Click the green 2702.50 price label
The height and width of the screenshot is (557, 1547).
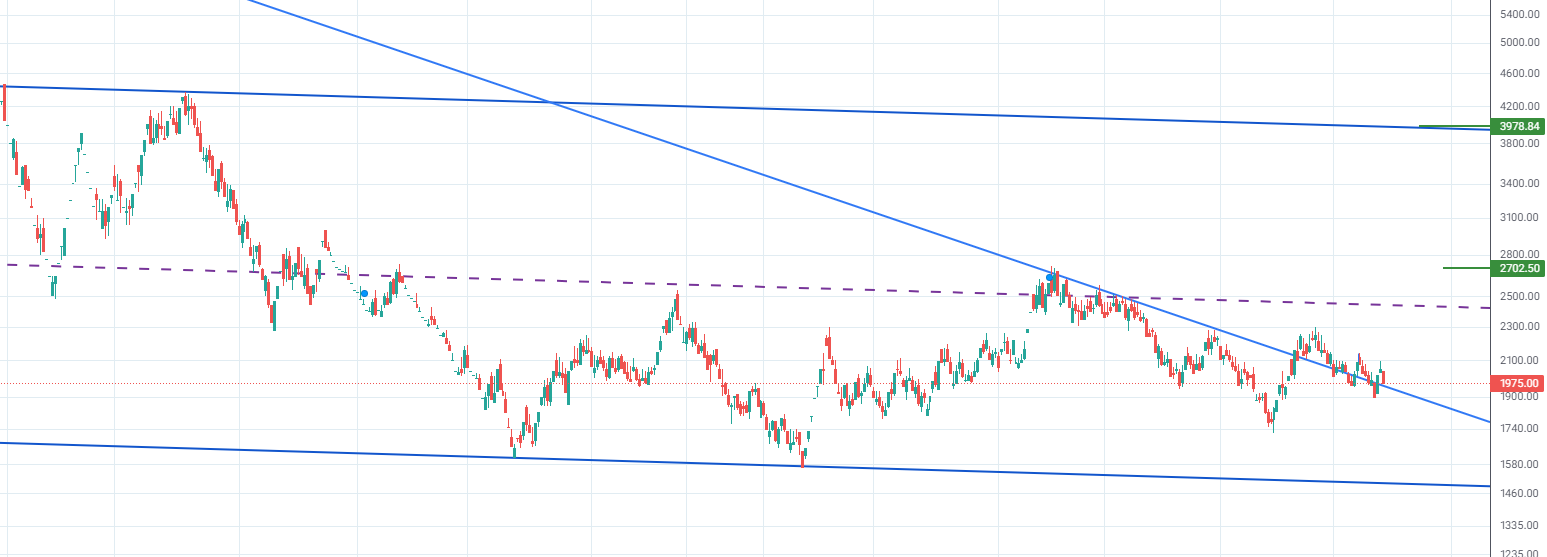click(x=1517, y=268)
